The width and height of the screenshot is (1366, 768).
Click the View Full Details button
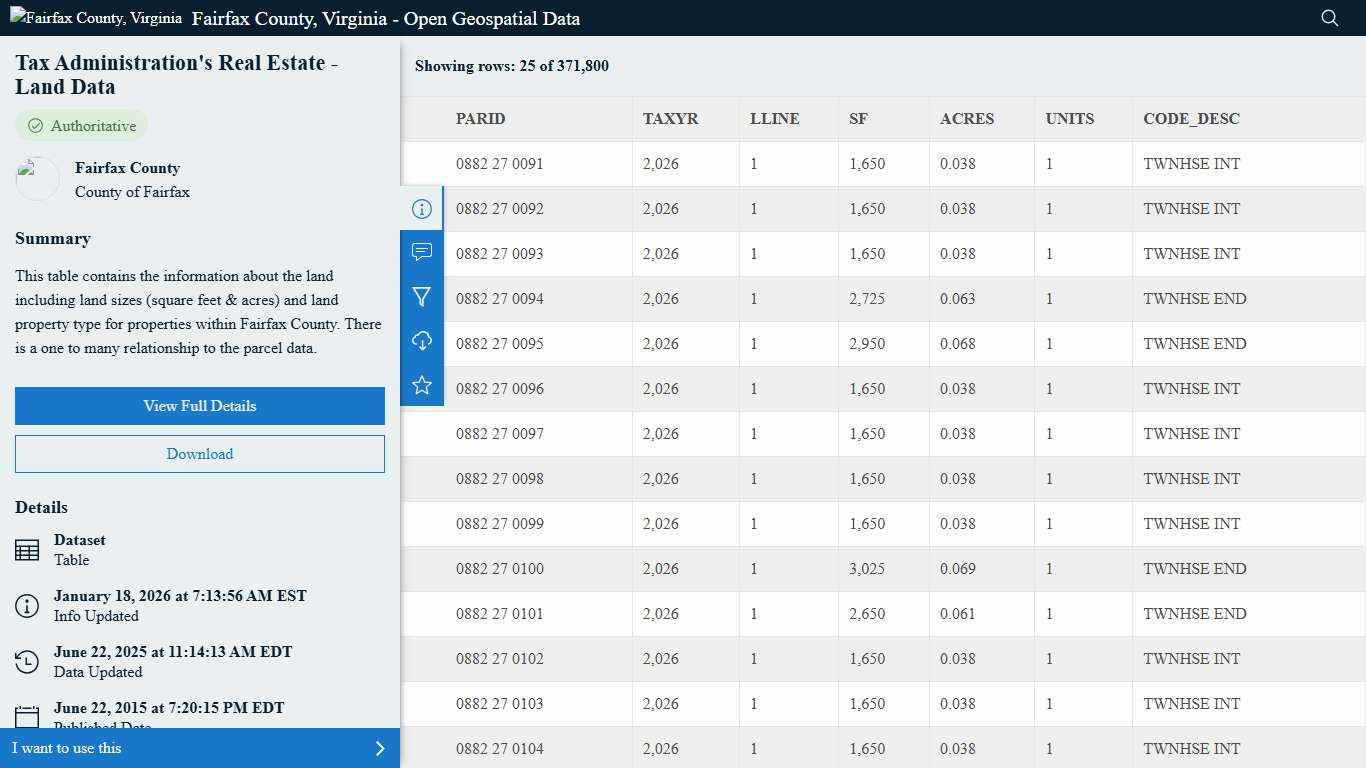coord(199,406)
